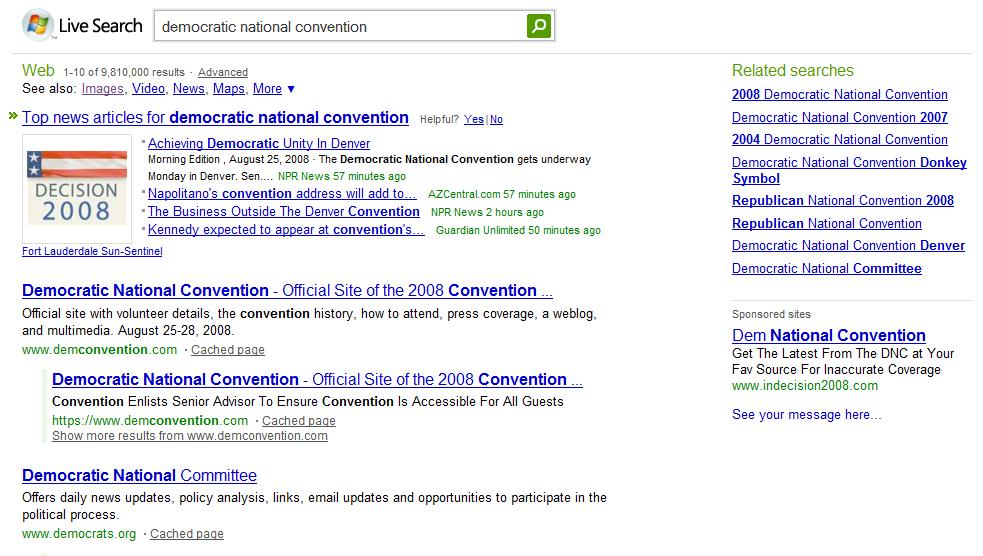
Task: Show more results from www.demconvention.com
Action: 190,436
